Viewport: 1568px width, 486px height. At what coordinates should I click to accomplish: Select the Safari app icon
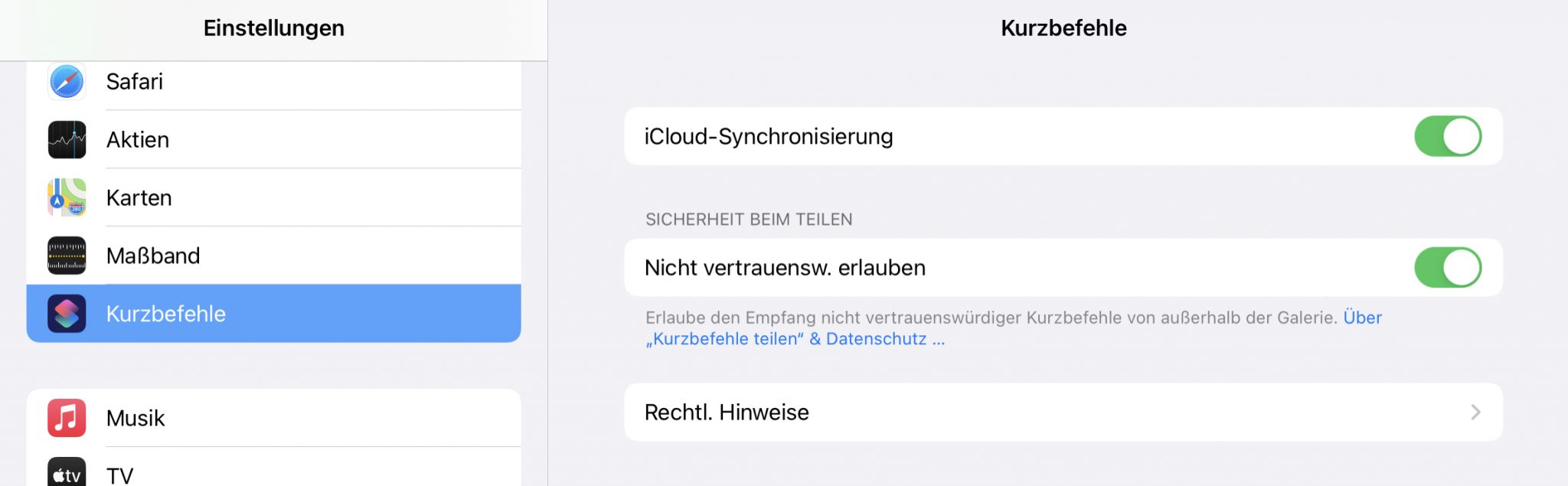click(67, 81)
